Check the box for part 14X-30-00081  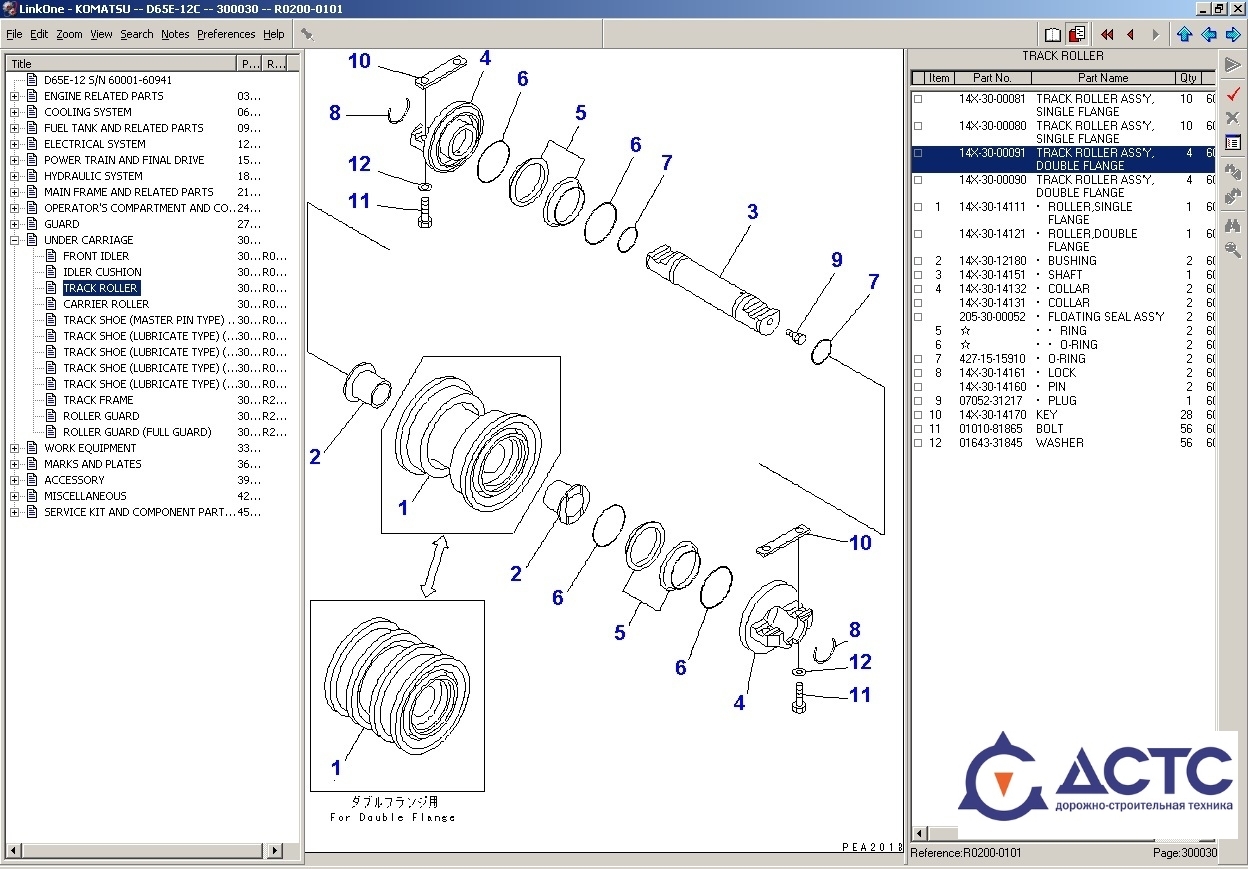(x=918, y=99)
